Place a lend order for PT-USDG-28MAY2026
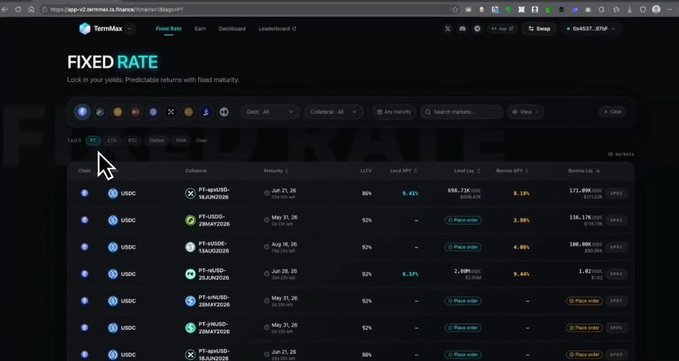Viewport: 679px width, 361px height. click(463, 220)
